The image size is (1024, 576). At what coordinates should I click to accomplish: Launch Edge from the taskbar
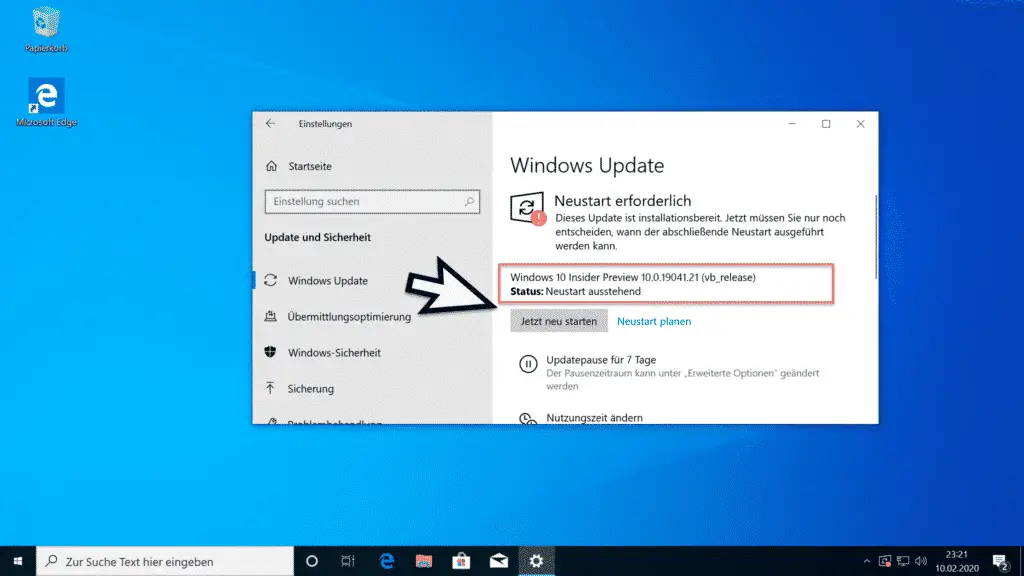pyautogui.click(x=387, y=562)
